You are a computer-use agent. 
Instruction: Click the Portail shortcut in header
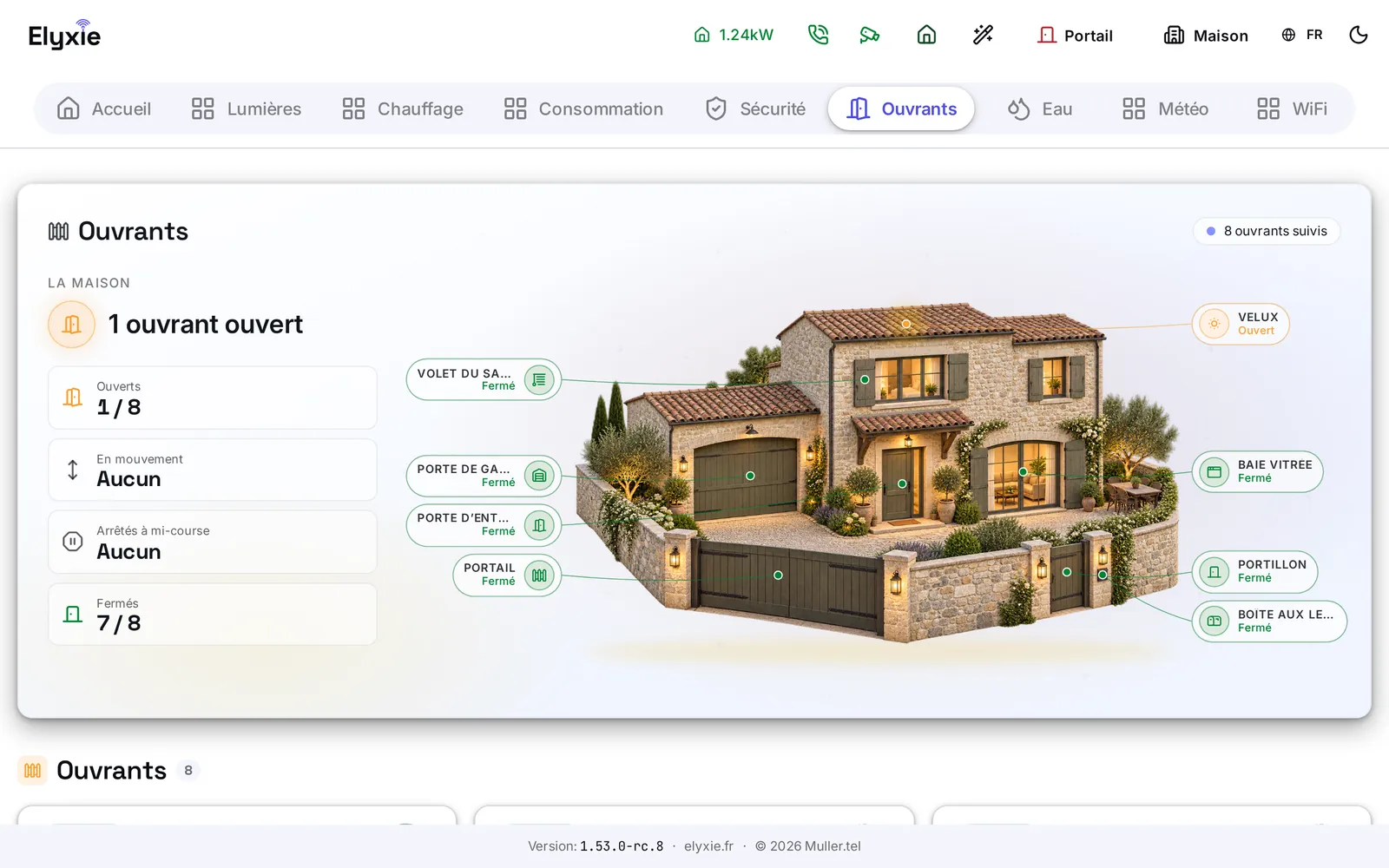point(1075,35)
